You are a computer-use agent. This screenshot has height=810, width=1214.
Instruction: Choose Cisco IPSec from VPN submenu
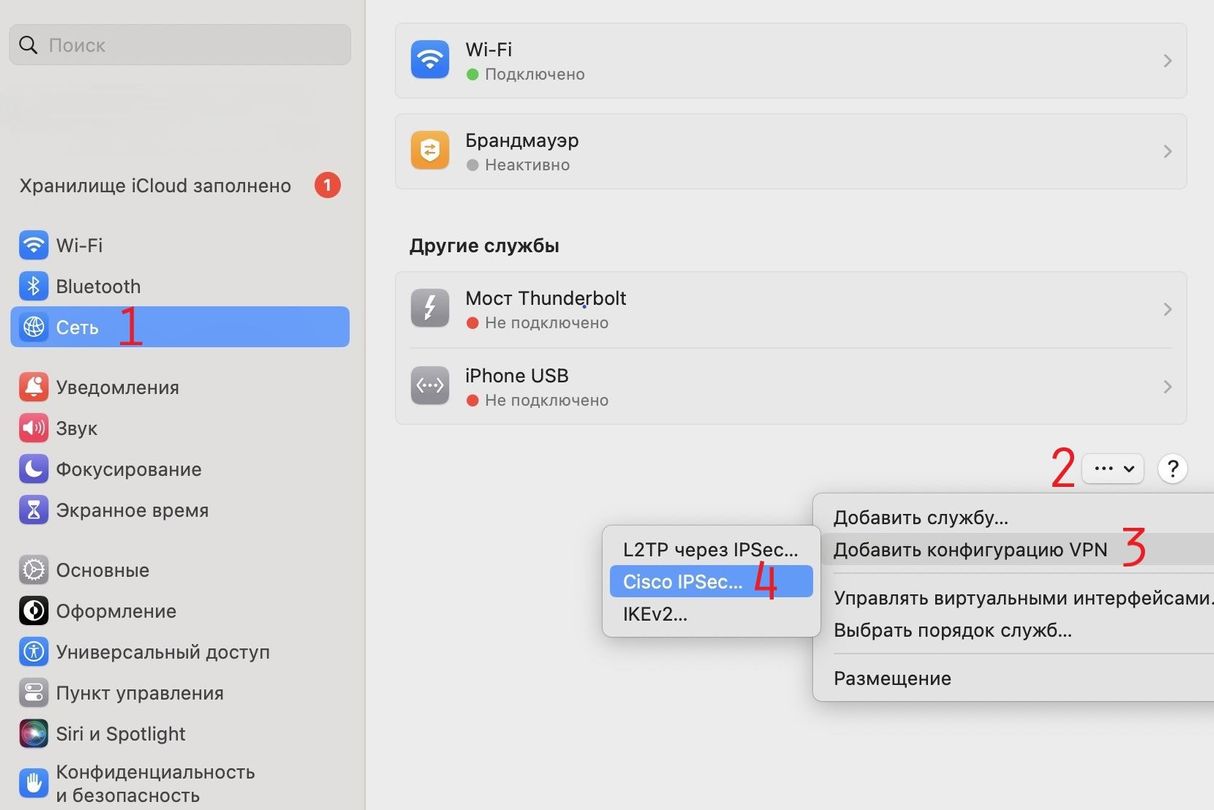click(683, 582)
